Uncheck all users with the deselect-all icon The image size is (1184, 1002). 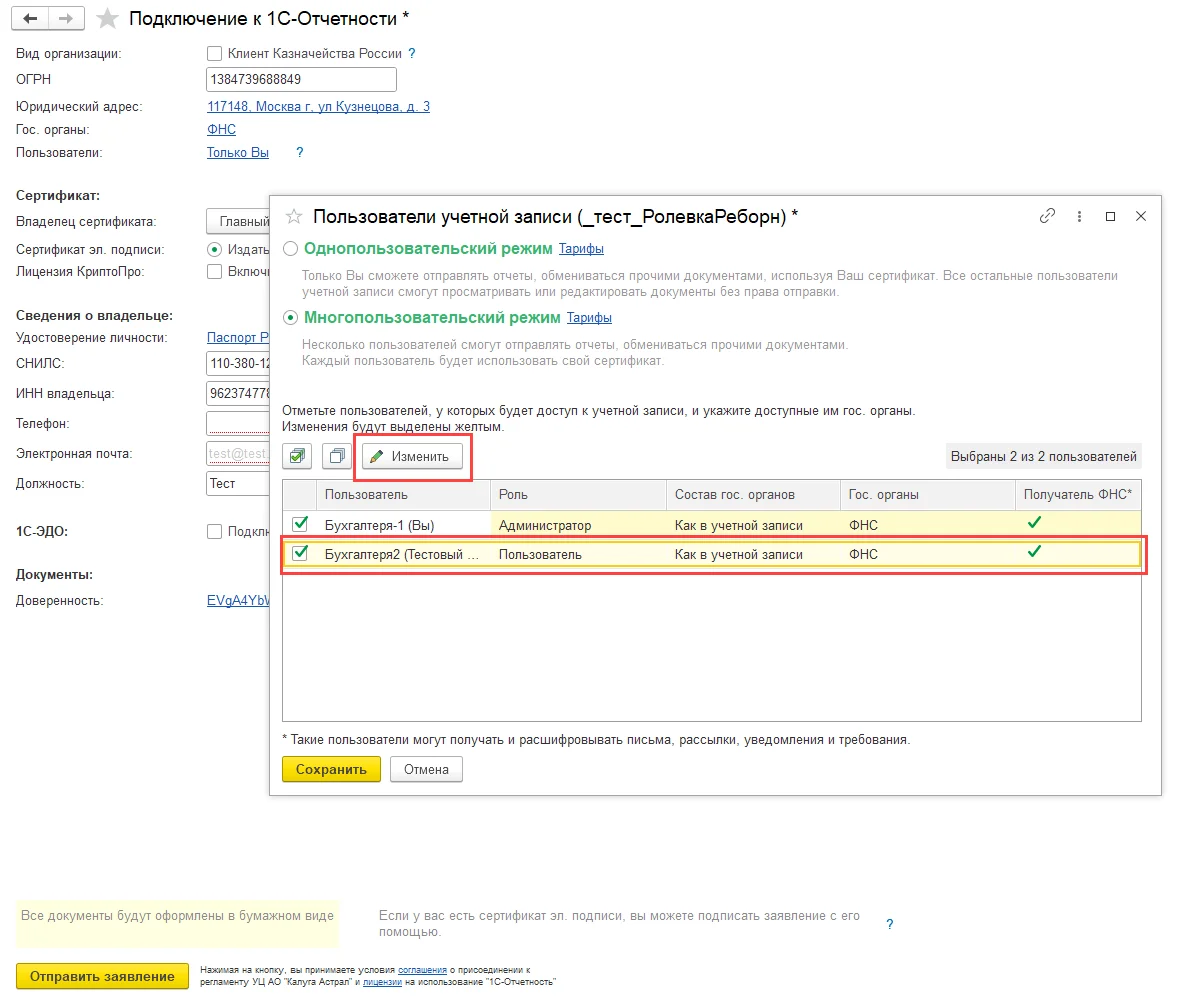click(337, 456)
